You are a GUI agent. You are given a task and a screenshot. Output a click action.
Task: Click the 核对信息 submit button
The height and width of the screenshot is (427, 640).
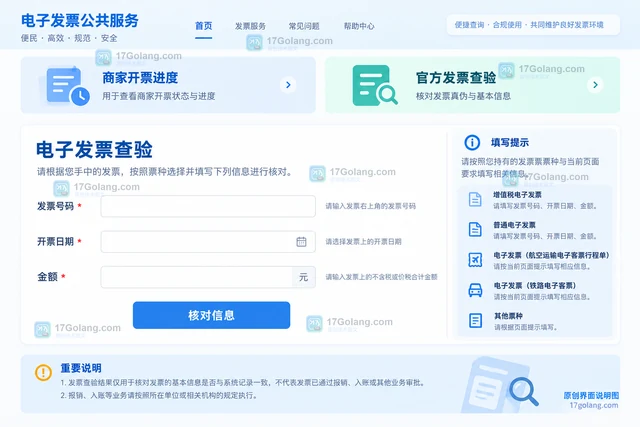211,315
